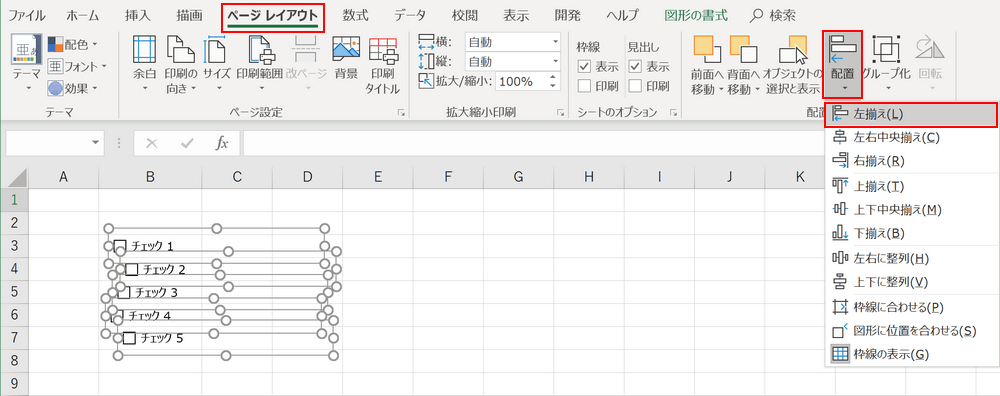This screenshot has width=1000, height=396.
Task: Toggle the チェック 1 checkbox
Action: click(x=120, y=246)
